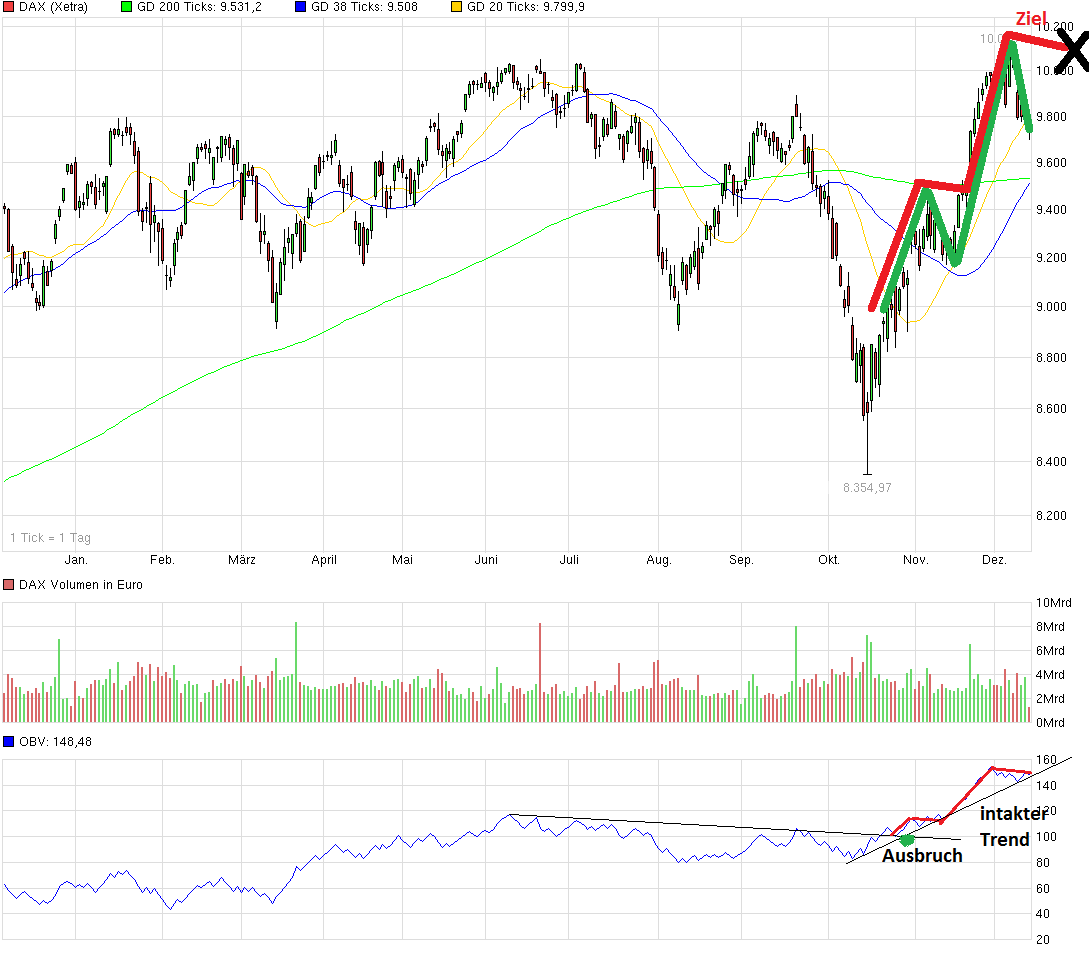Click the 'März' month label

point(242,560)
